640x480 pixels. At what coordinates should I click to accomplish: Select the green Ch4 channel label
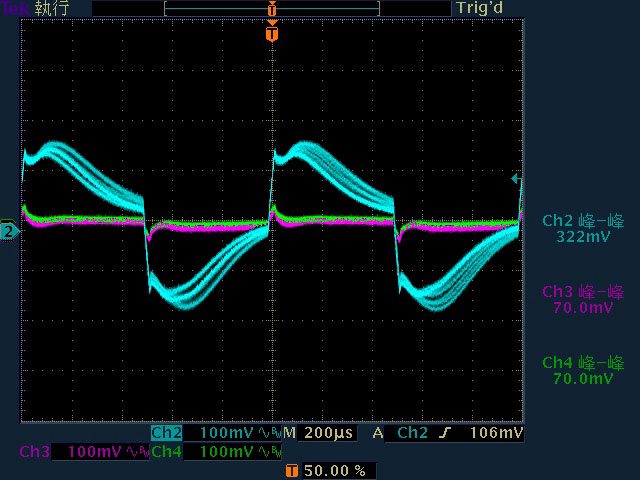(166, 452)
